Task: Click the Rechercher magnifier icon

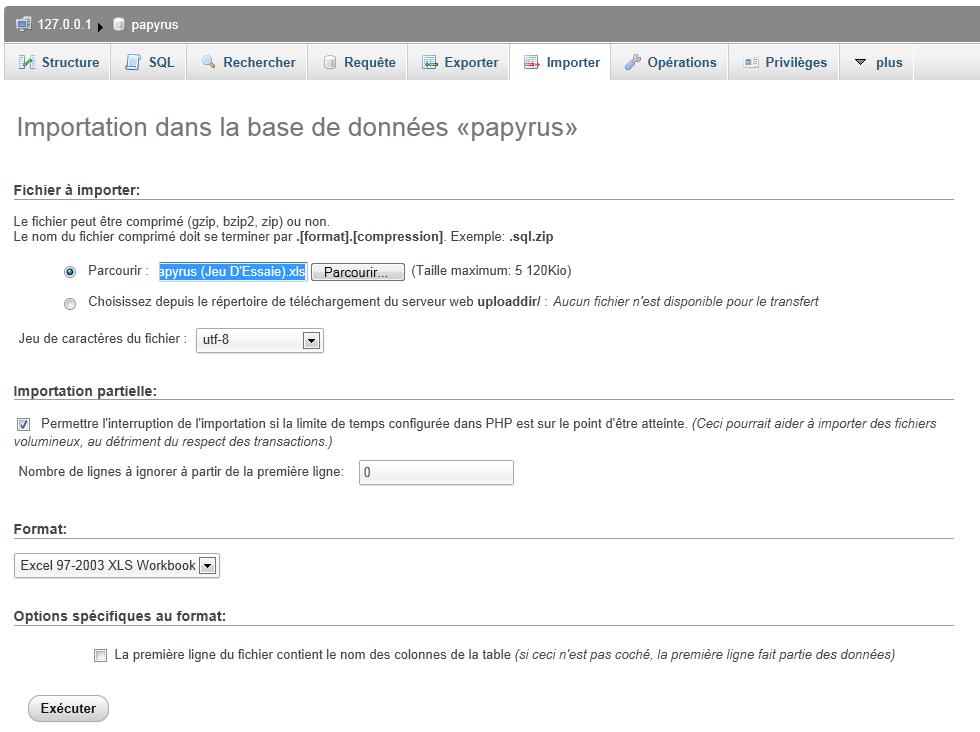Action: point(208,62)
